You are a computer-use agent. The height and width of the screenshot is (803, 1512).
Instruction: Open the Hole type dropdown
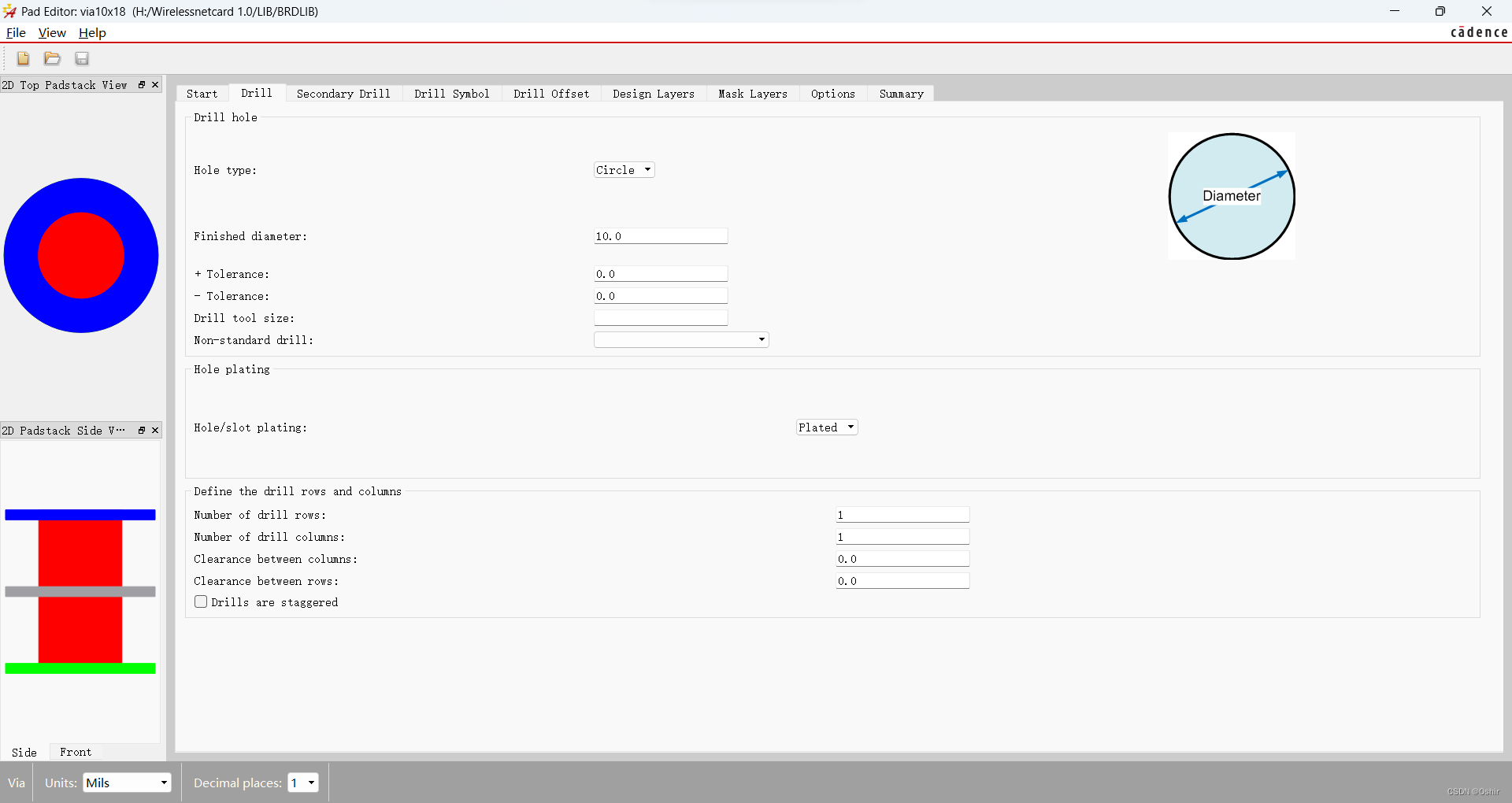click(x=624, y=170)
